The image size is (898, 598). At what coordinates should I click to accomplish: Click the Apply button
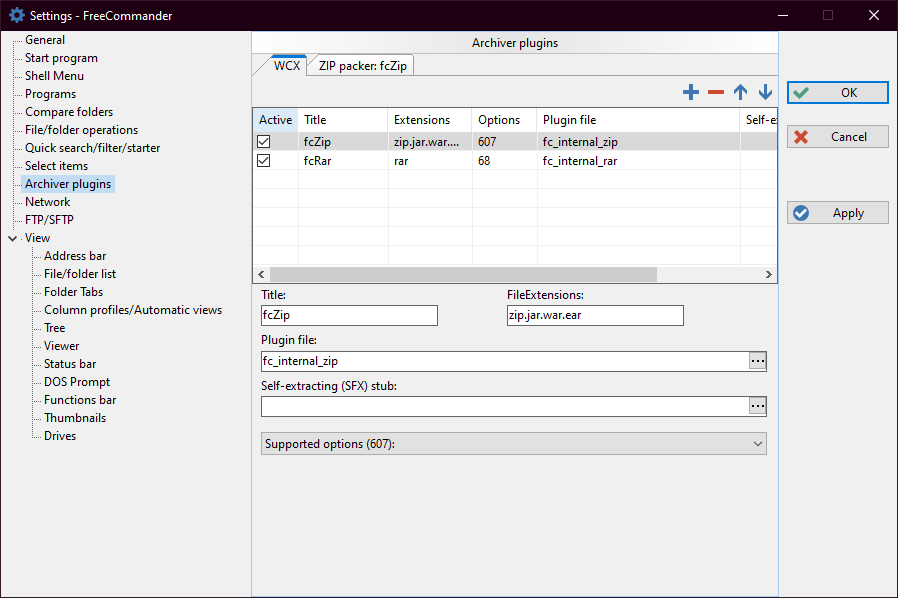pos(837,213)
